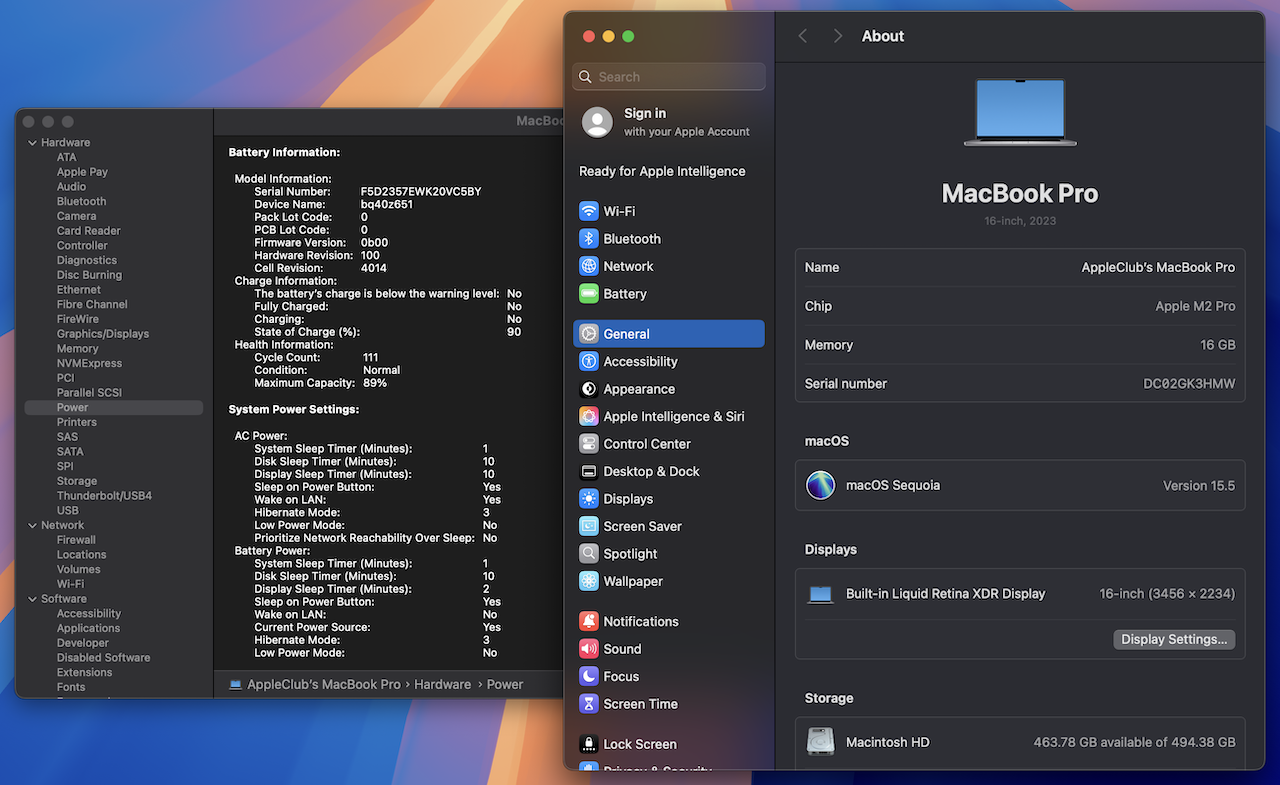
Task: Select Card Reader in System Information
Action: tap(89, 231)
